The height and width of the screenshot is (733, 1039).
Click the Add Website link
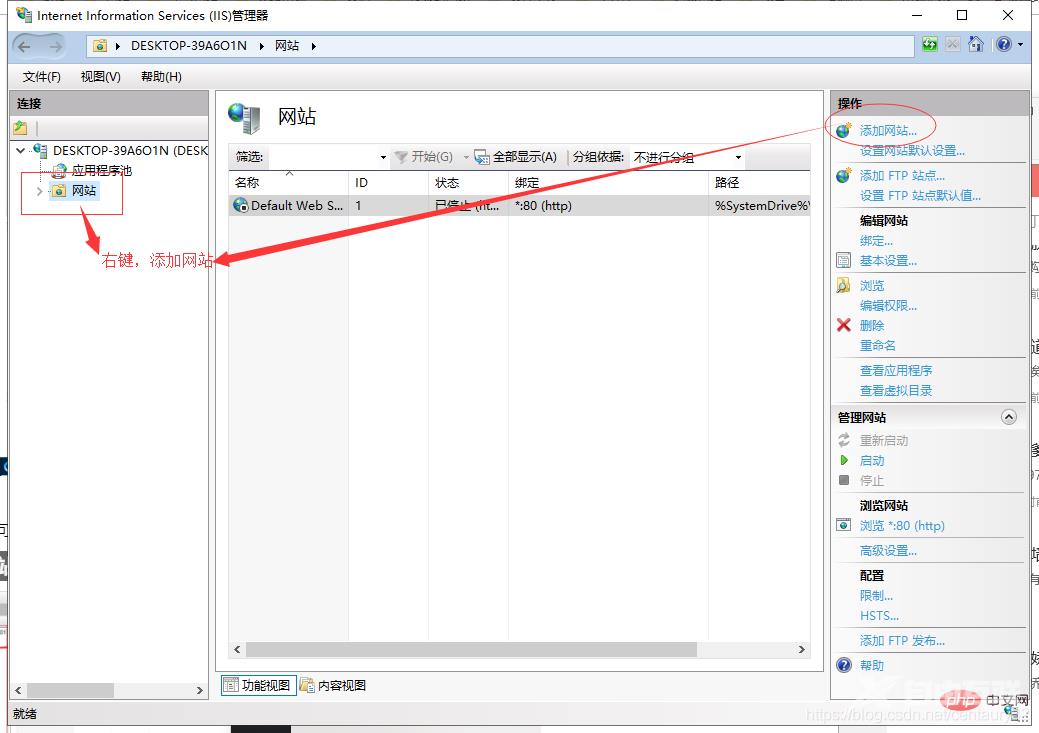(x=887, y=131)
